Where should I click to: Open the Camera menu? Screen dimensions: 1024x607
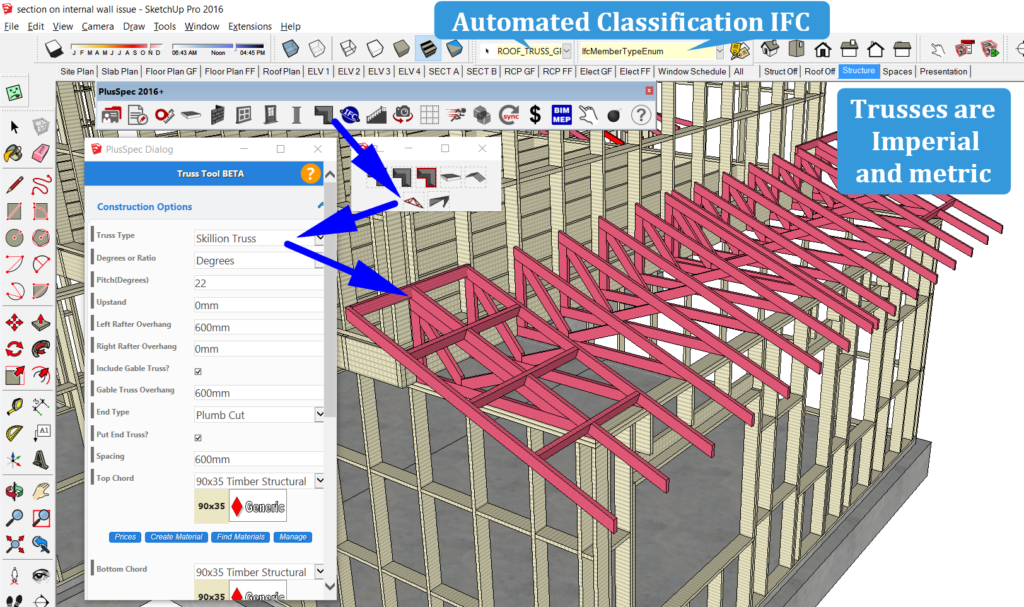tap(97, 26)
